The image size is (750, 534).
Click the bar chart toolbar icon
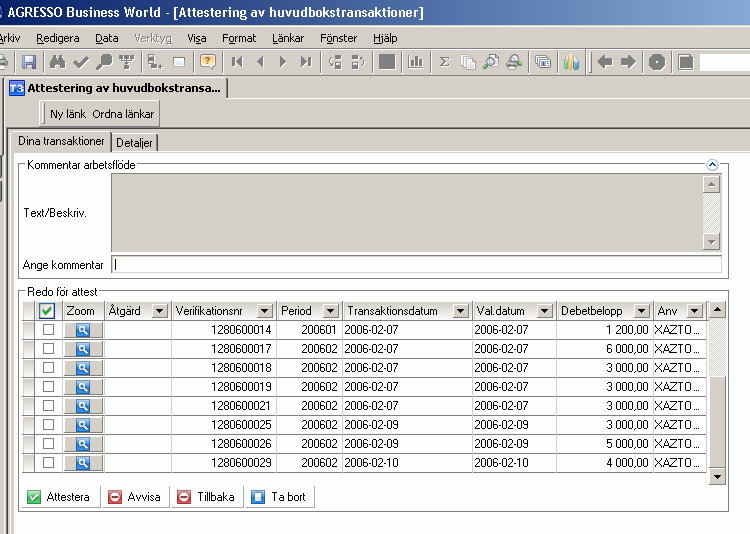[415, 62]
